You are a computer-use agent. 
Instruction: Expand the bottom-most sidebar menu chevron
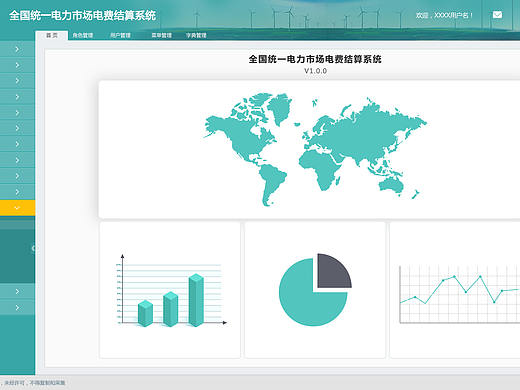click(17, 307)
